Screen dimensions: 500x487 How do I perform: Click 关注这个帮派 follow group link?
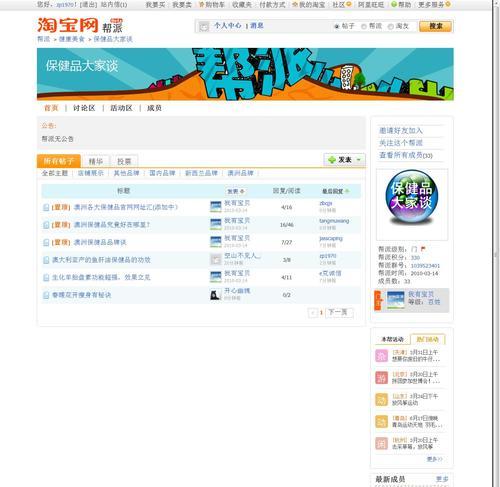401,143
